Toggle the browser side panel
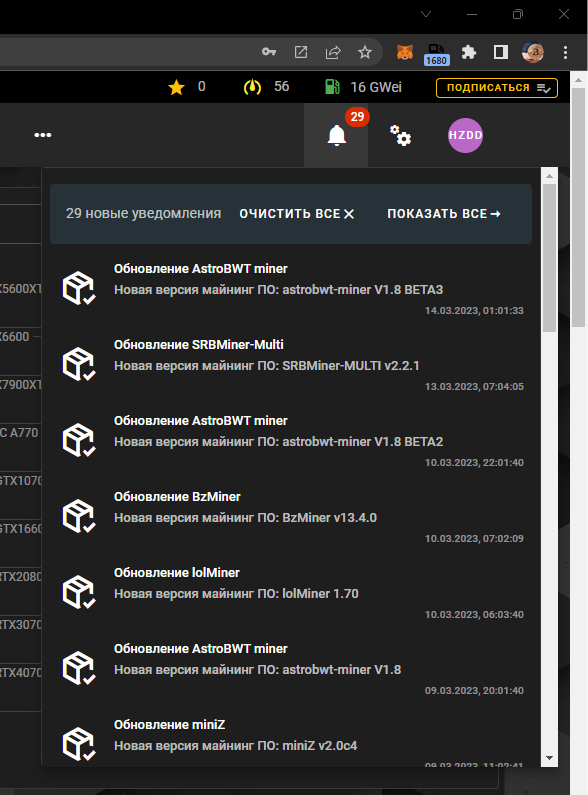Screen dimensions: 588x795 501,52
